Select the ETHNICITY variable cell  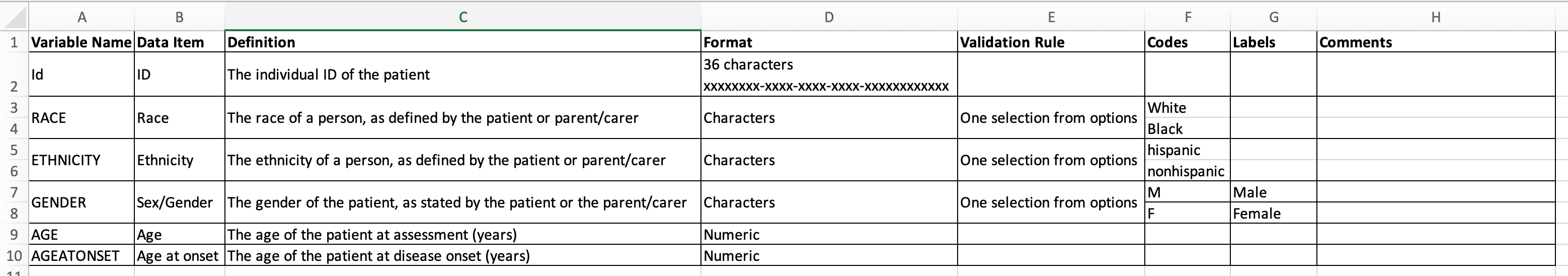(x=82, y=160)
